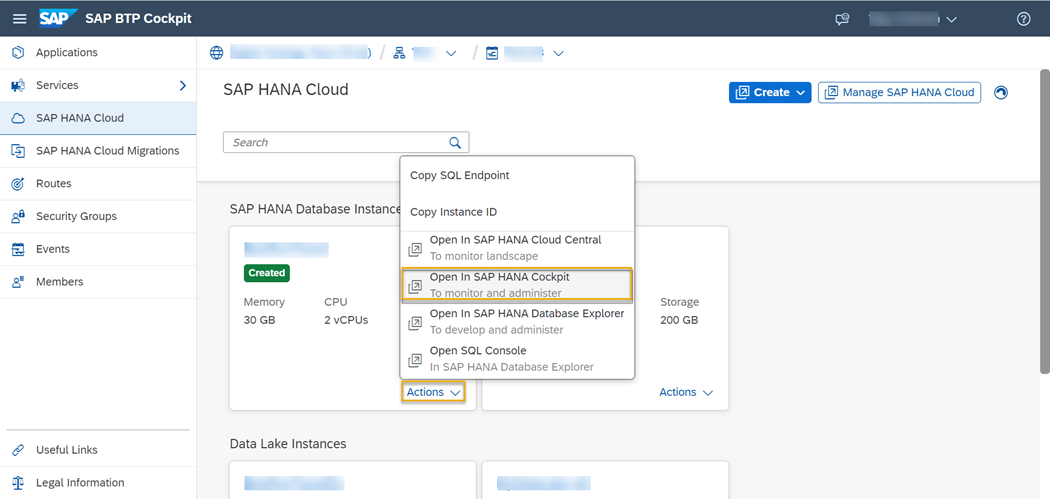The height and width of the screenshot is (500, 1050).
Task: Expand the org breadcrumb dropdown arrow
Action: [x=451, y=53]
